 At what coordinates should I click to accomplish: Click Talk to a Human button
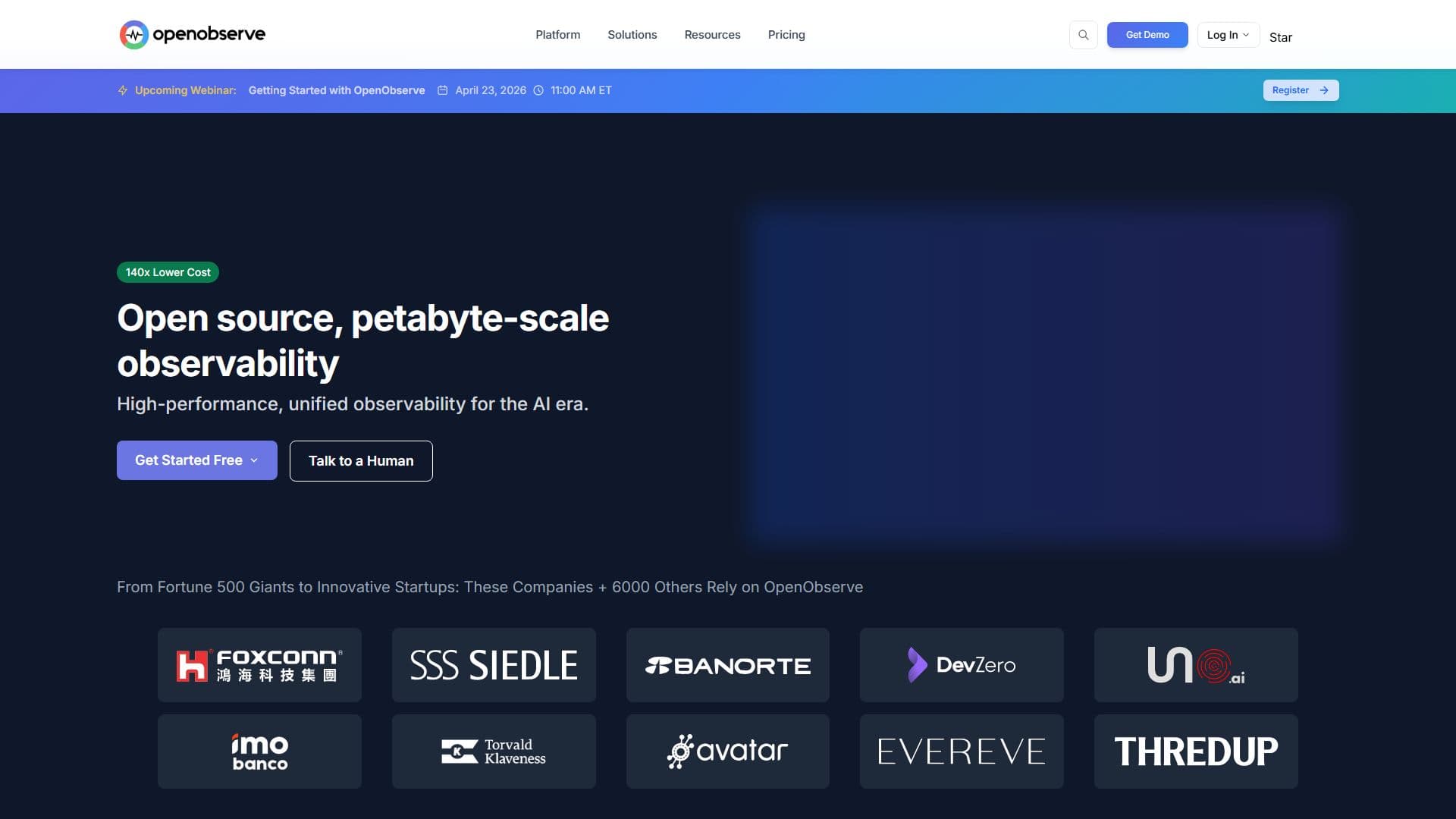pyautogui.click(x=361, y=461)
